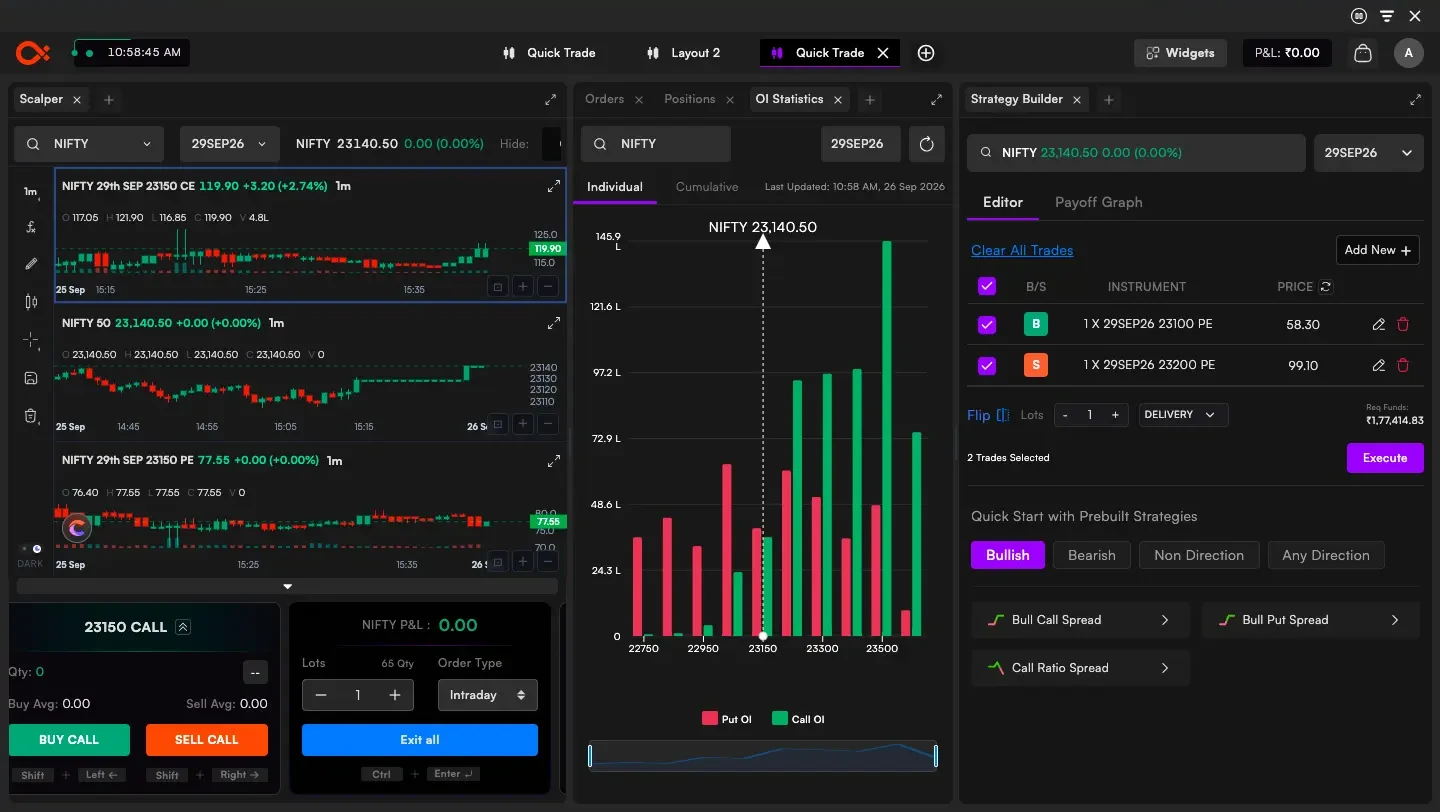Open the indicators fx tool
This screenshot has height=812, width=1440.
pos(31,227)
